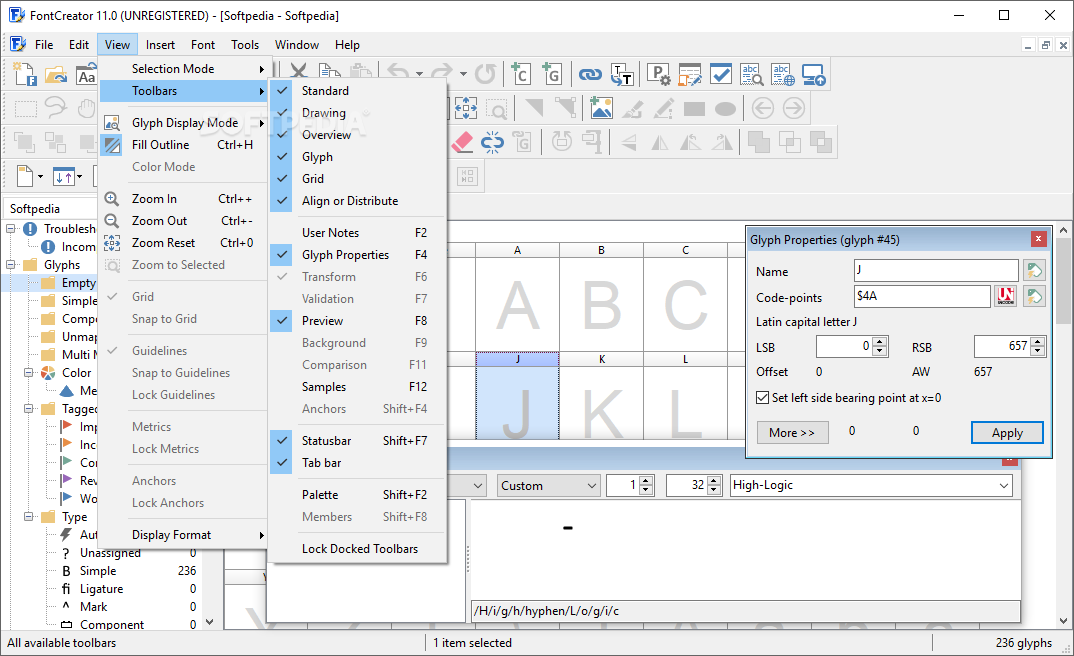Uncheck Set left side bearing point checkbox

762,398
